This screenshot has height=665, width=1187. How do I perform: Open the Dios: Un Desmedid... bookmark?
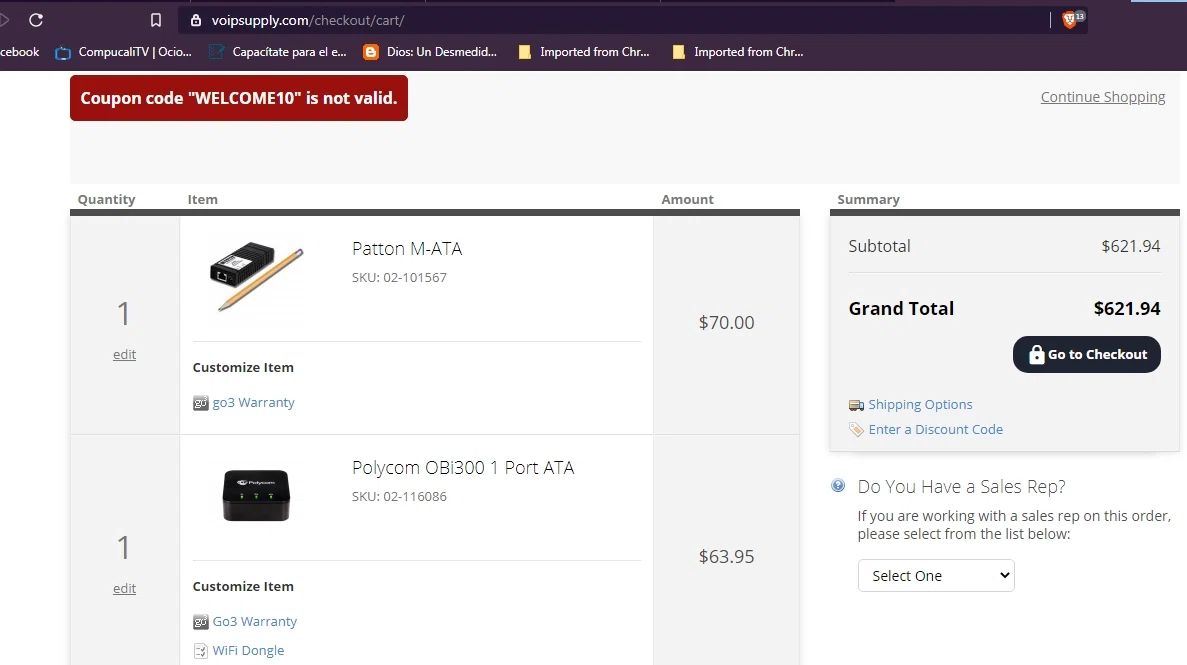(430, 52)
